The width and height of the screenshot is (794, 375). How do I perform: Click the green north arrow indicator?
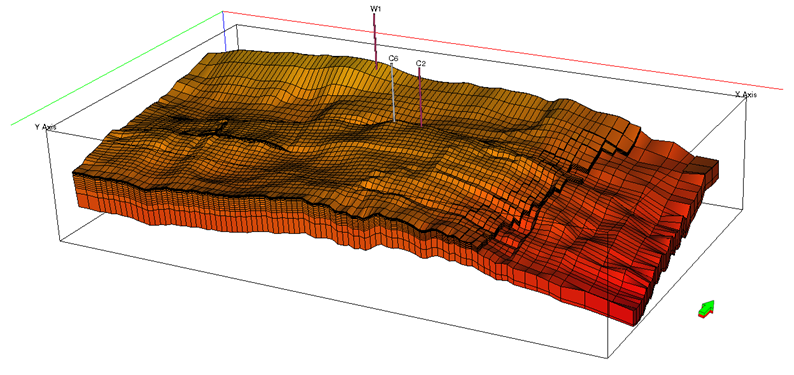706,308
